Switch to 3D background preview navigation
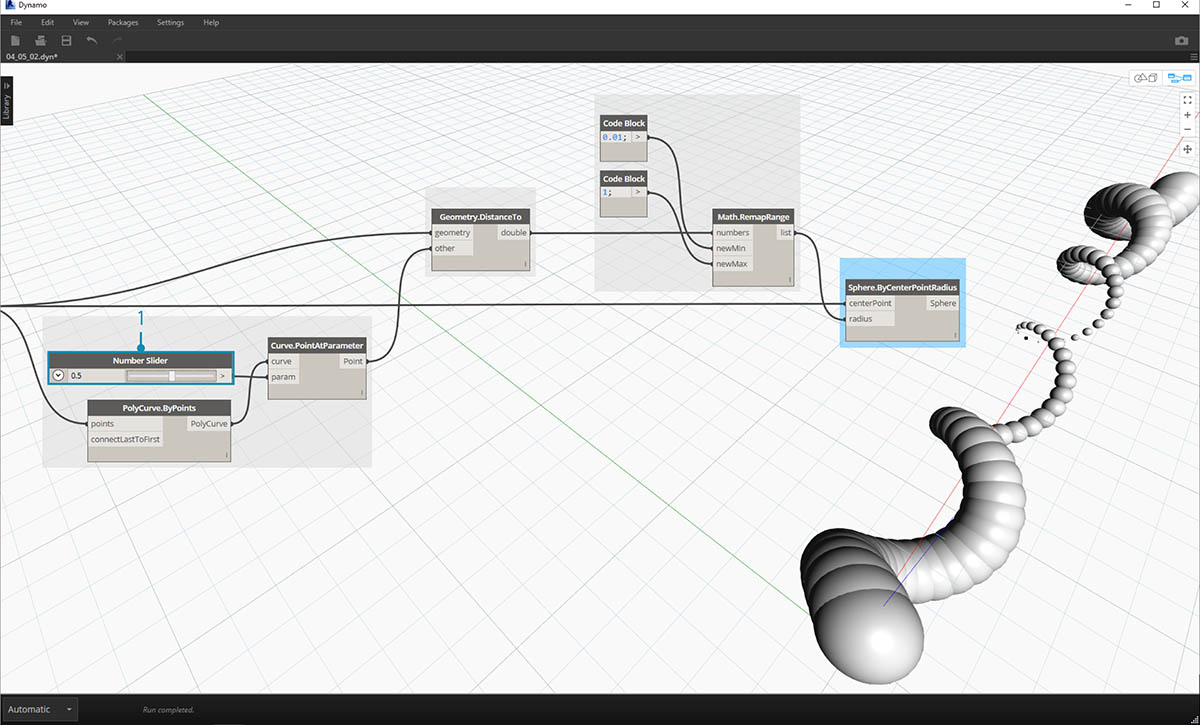This screenshot has width=1200, height=725. 1145,77
